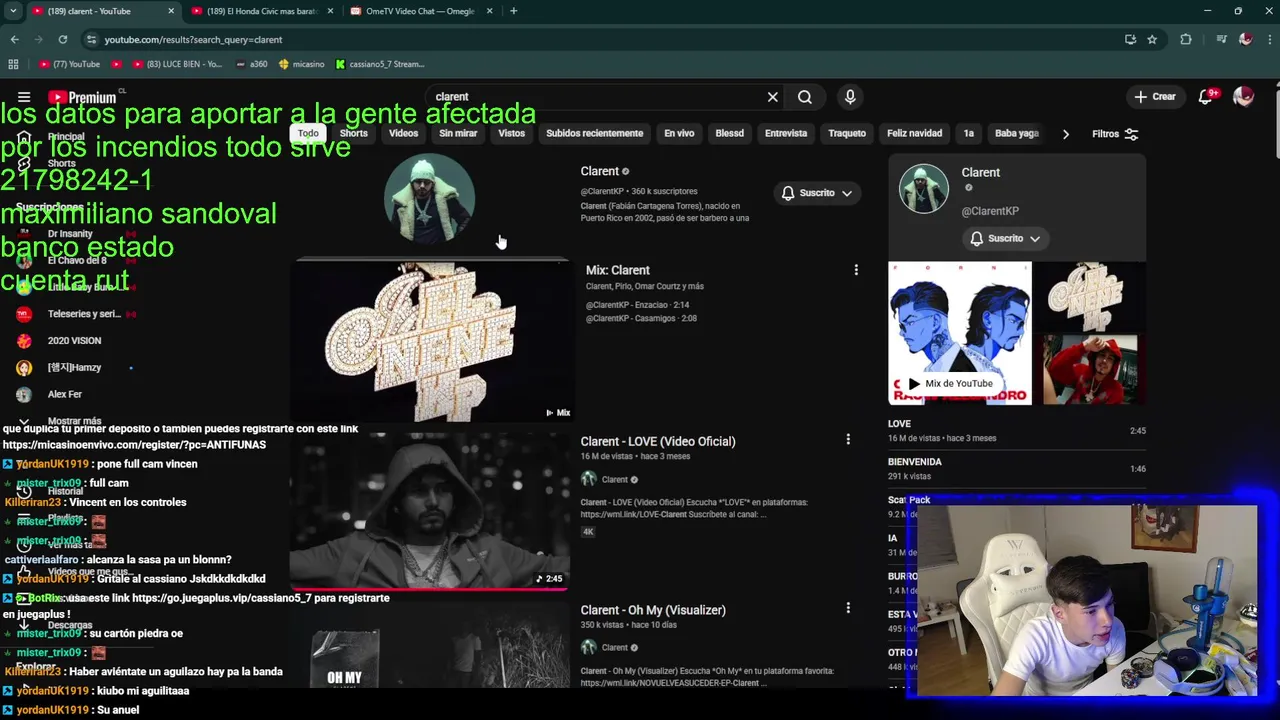Open the micasino bookmark

point(302,64)
